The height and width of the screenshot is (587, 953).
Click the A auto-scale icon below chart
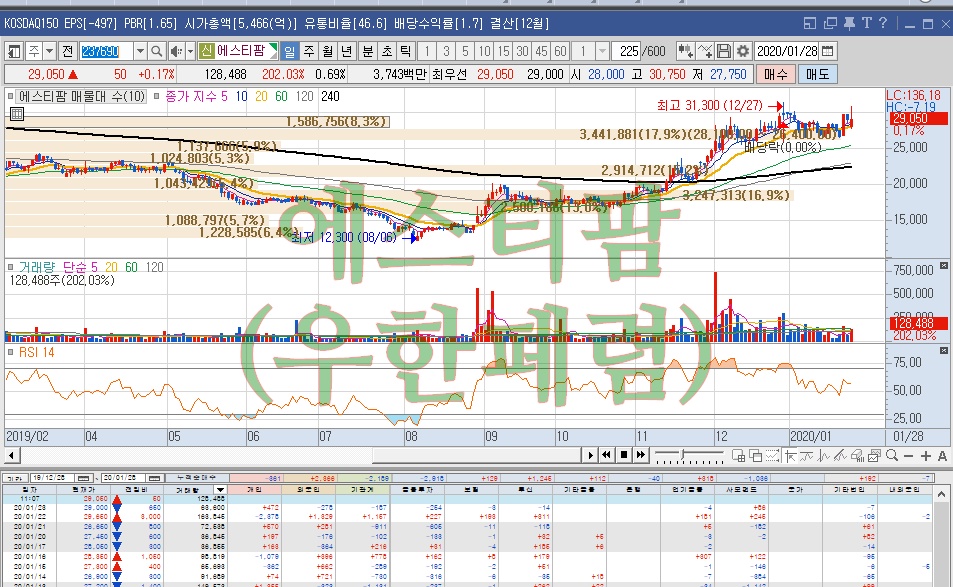pos(943,456)
